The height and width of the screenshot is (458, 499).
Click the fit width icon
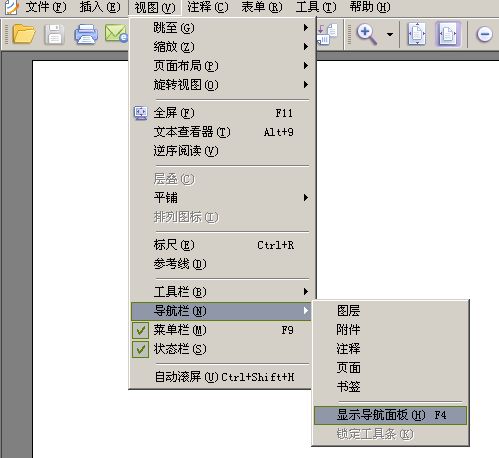(448, 34)
